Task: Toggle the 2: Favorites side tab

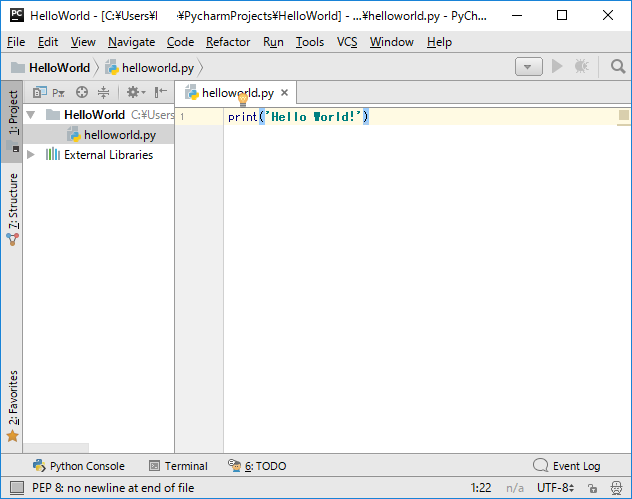Action: [12, 405]
